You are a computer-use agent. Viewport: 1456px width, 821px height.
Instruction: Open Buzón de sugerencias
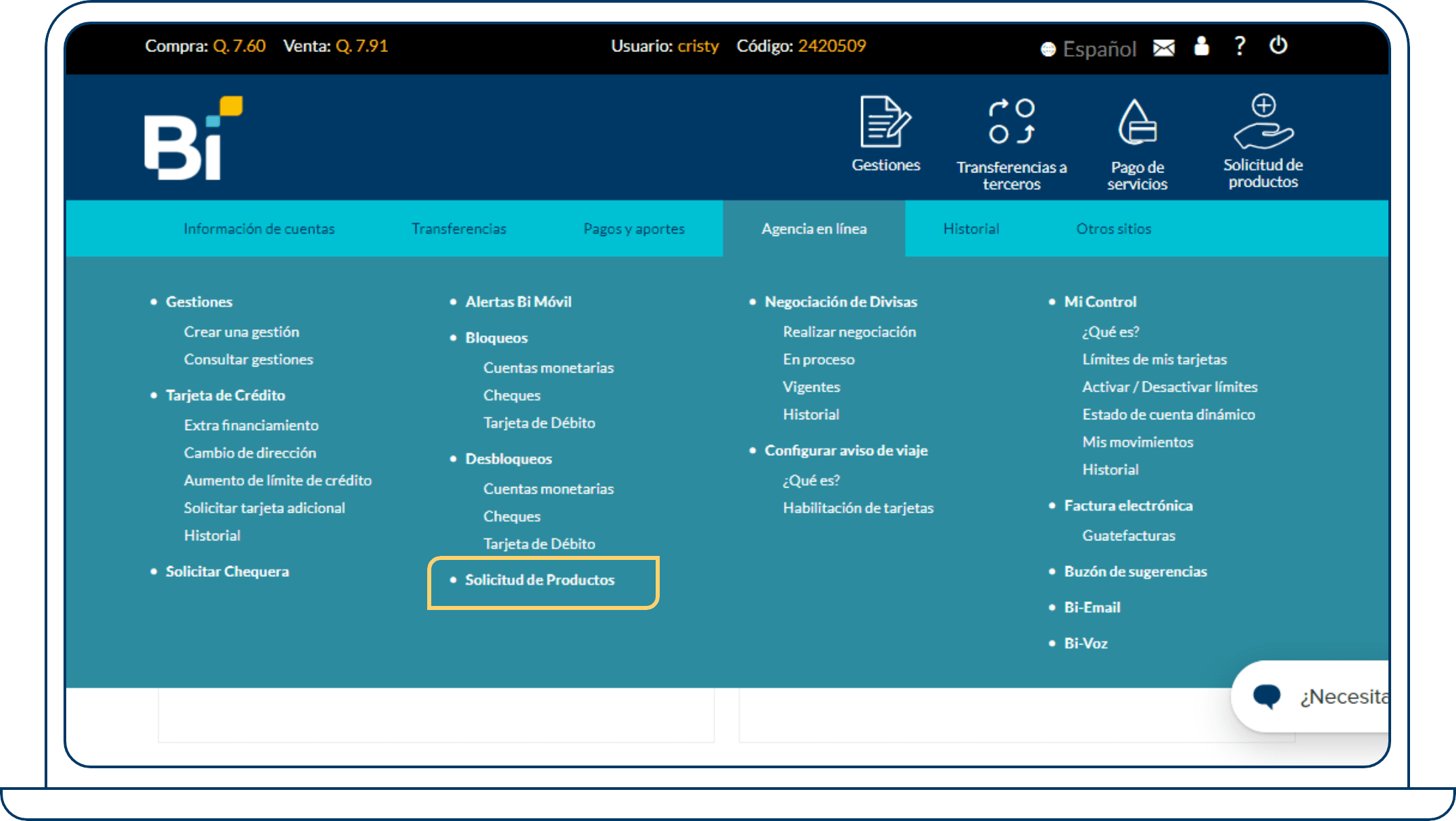(x=1135, y=571)
